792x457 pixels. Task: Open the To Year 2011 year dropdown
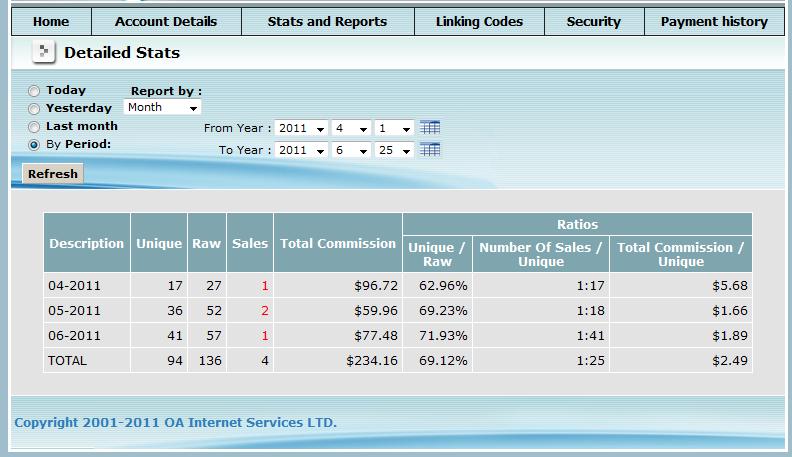tap(301, 150)
